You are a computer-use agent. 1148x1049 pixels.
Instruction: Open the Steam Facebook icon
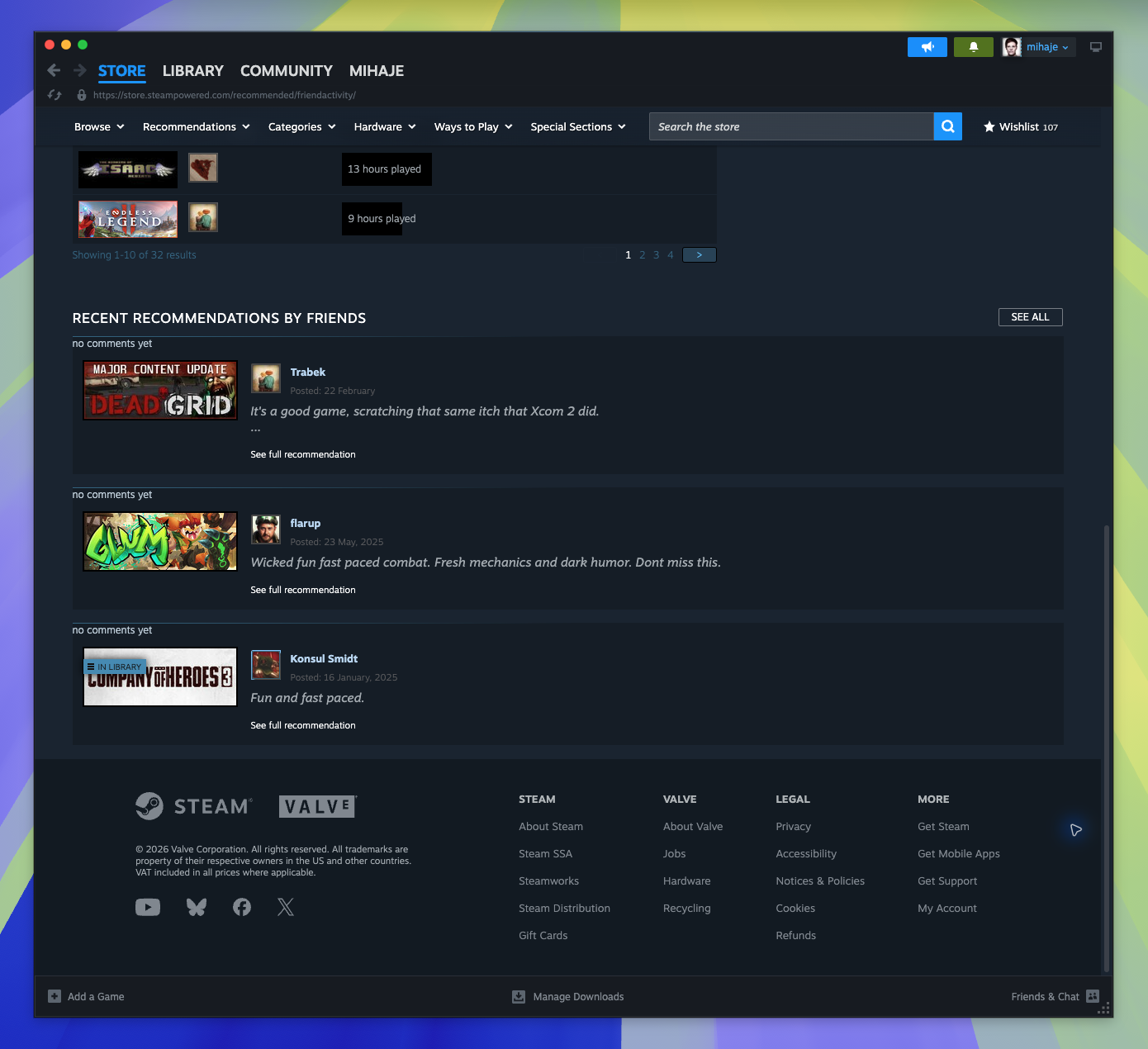[x=242, y=907]
